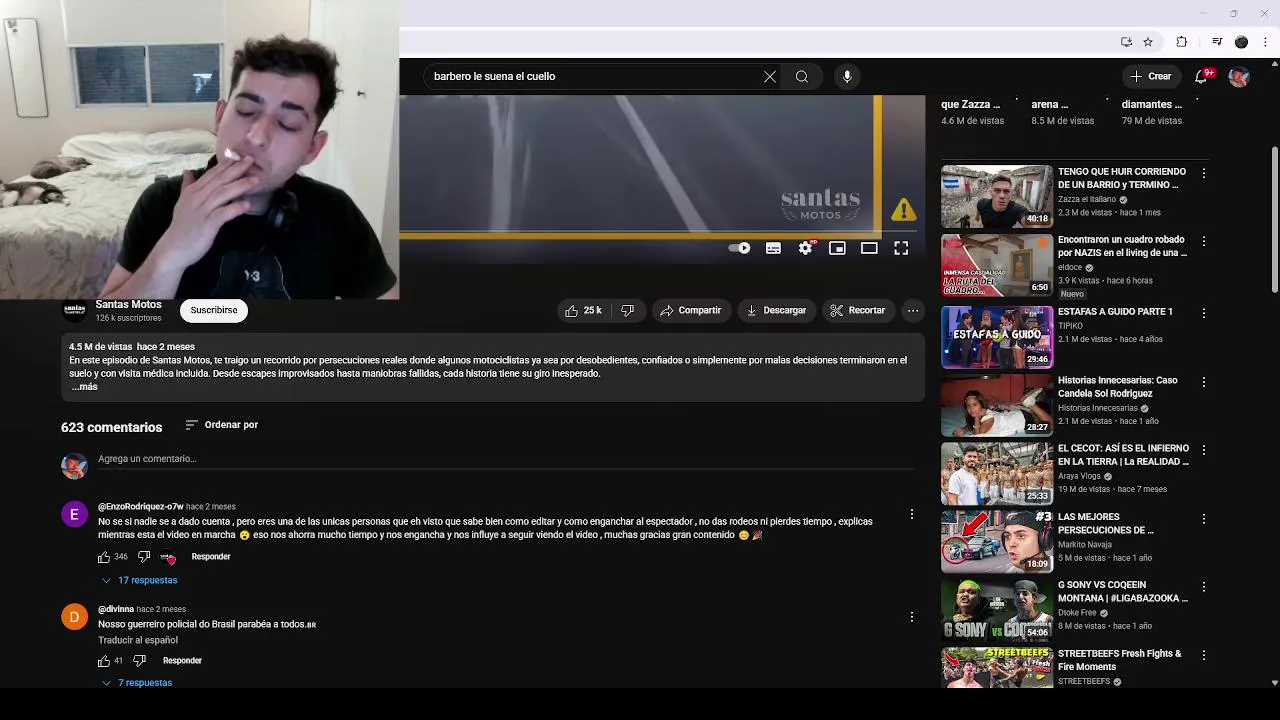Open Historias Innecesarias Caso Candela video
1280x720 pixels.
(997, 405)
